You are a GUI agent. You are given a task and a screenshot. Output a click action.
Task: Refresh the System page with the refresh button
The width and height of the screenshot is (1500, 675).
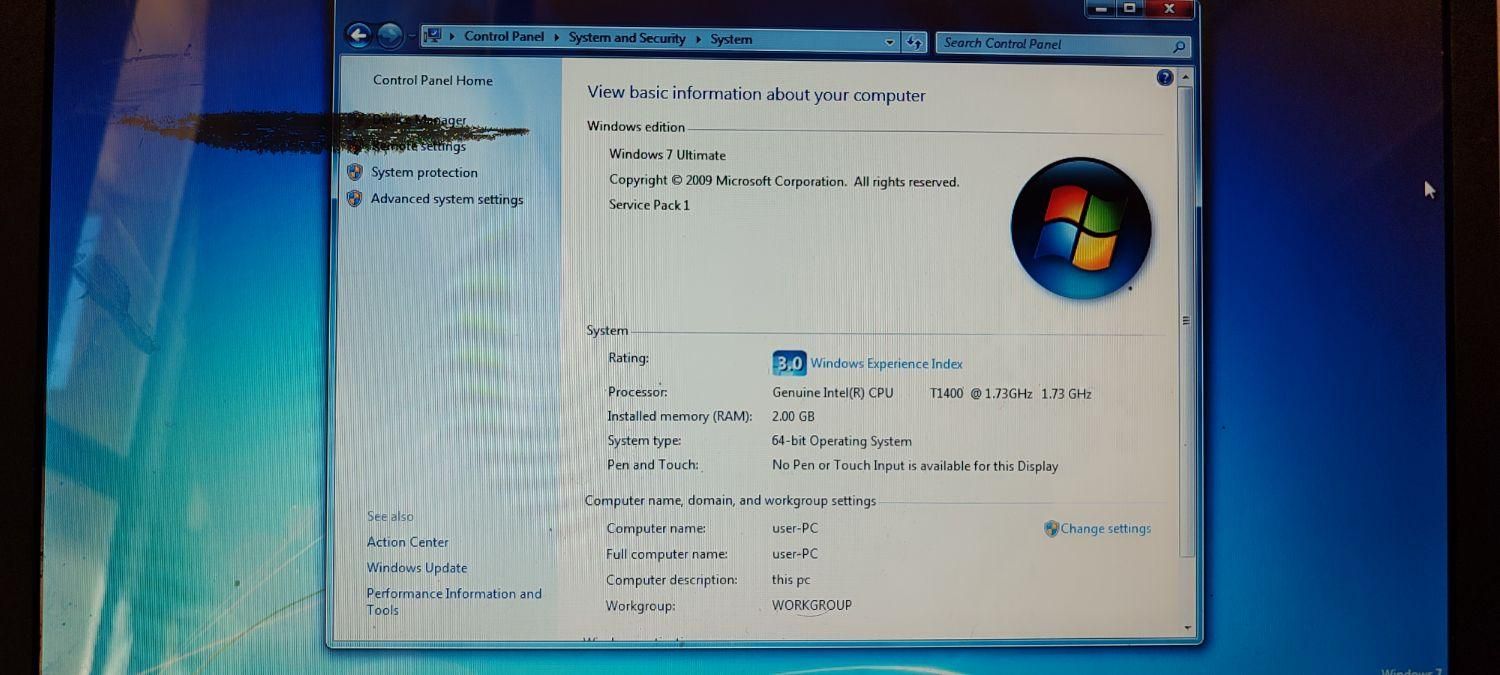[914, 42]
